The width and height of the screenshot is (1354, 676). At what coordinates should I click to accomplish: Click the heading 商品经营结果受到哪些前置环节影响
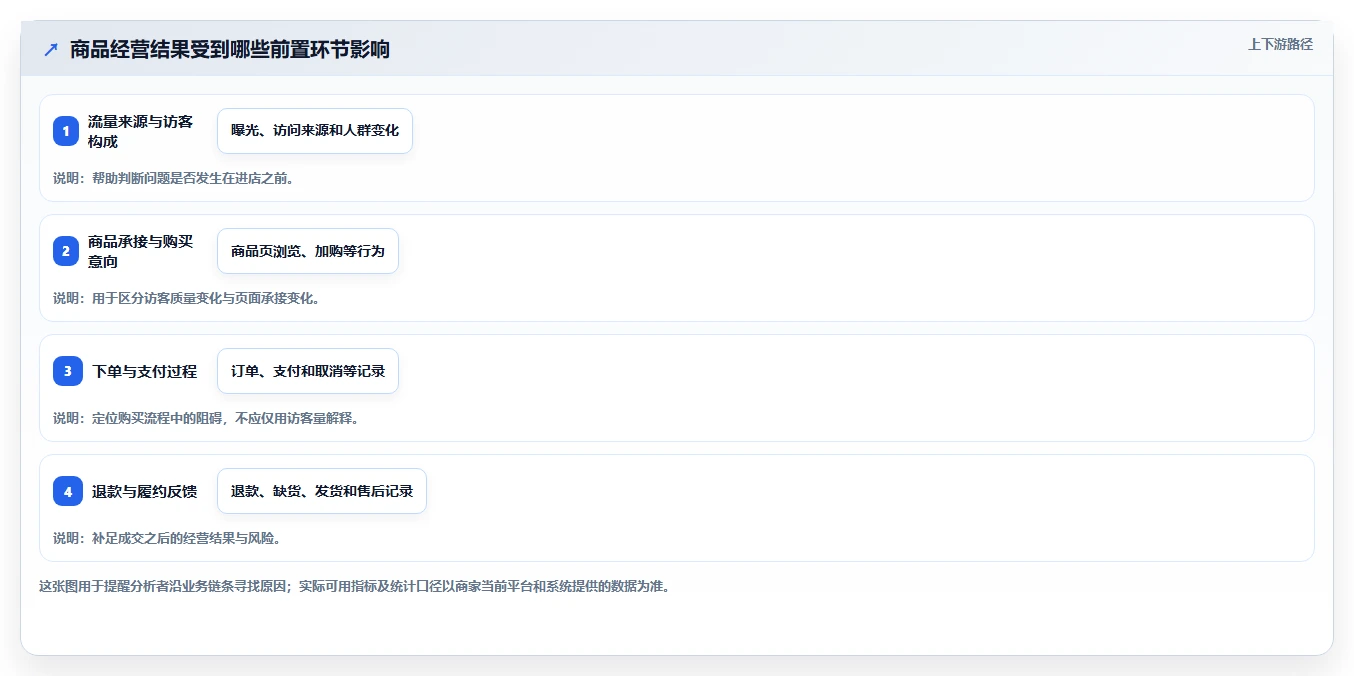click(230, 49)
